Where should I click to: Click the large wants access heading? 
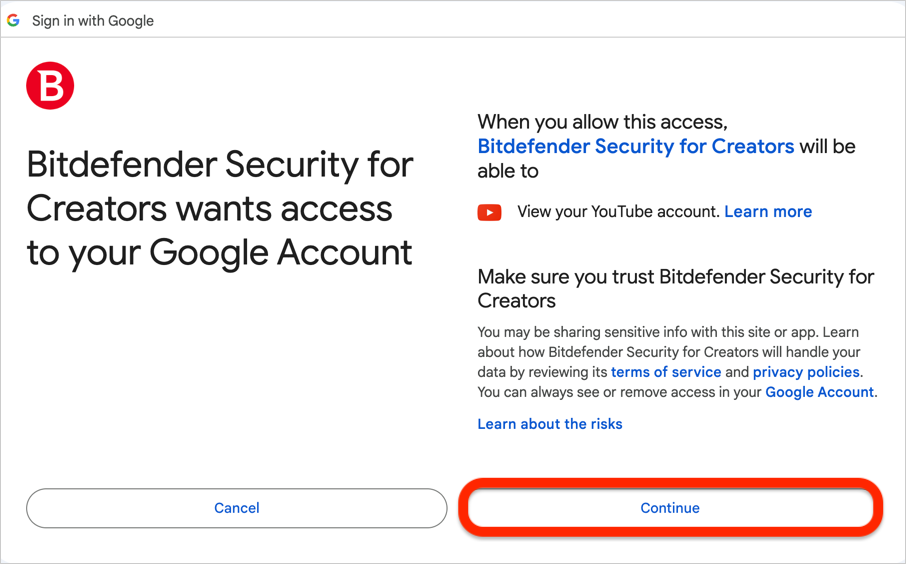220,208
